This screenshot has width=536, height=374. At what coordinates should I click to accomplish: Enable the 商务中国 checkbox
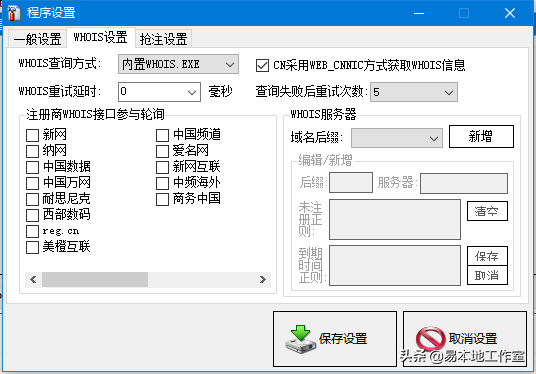(162, 199)
